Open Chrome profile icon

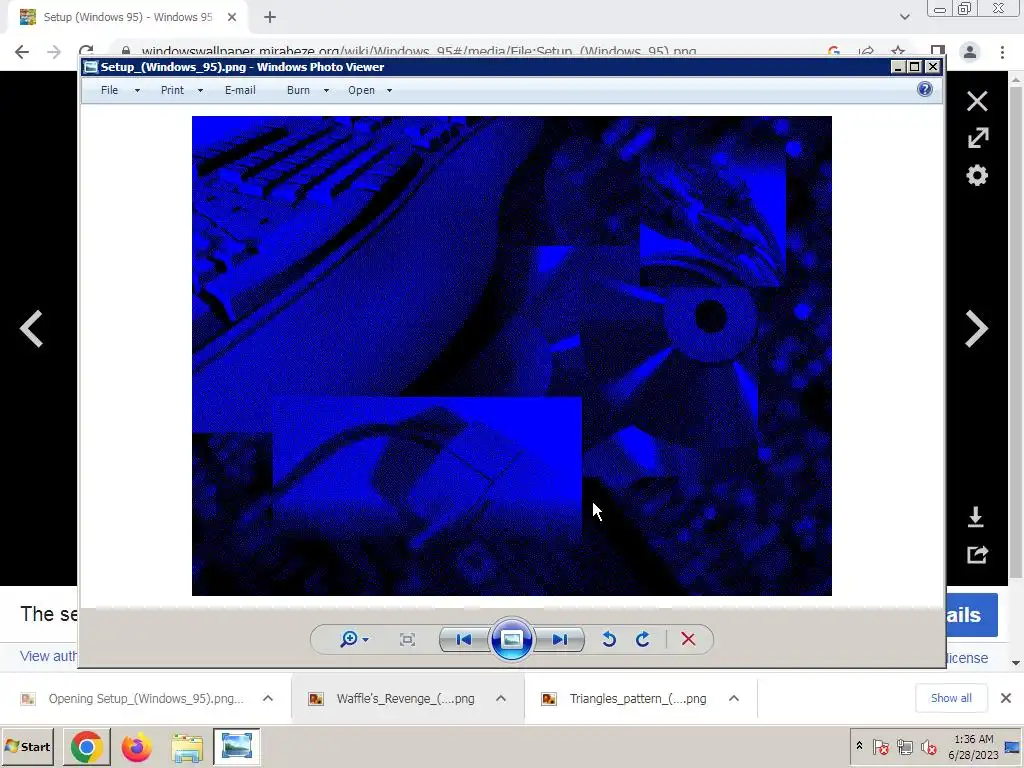970,52
